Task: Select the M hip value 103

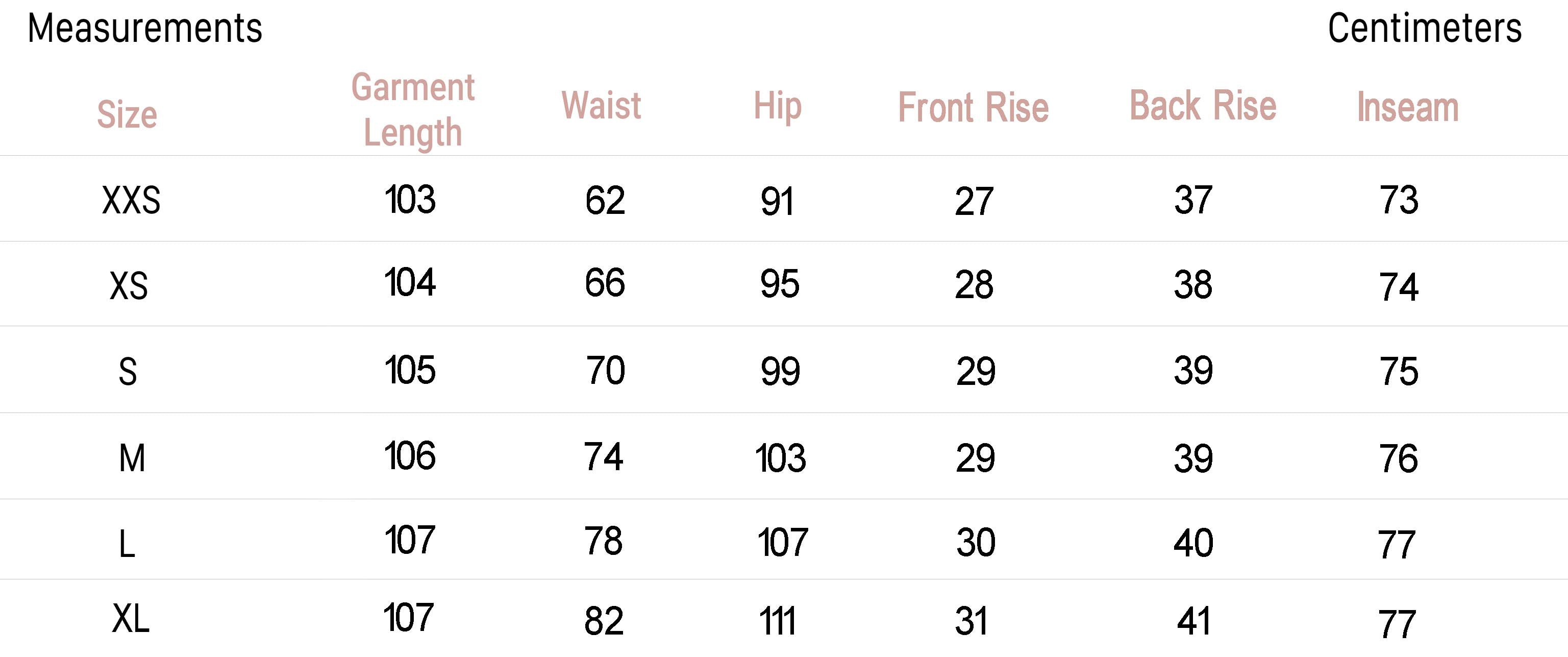Action: point(780,458)
